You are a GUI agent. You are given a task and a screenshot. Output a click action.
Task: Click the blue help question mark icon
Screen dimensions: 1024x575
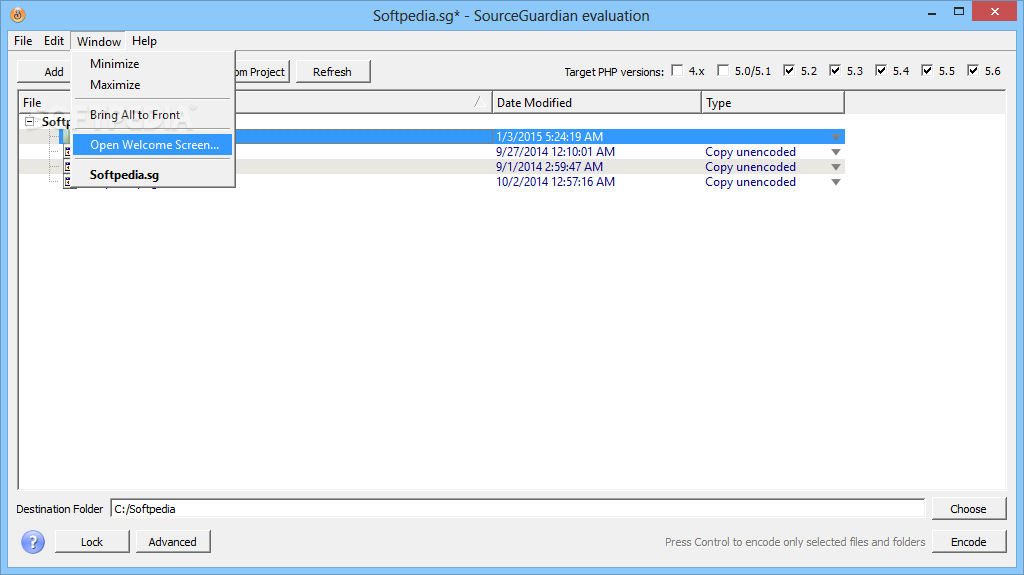click(x=33, y=542)
